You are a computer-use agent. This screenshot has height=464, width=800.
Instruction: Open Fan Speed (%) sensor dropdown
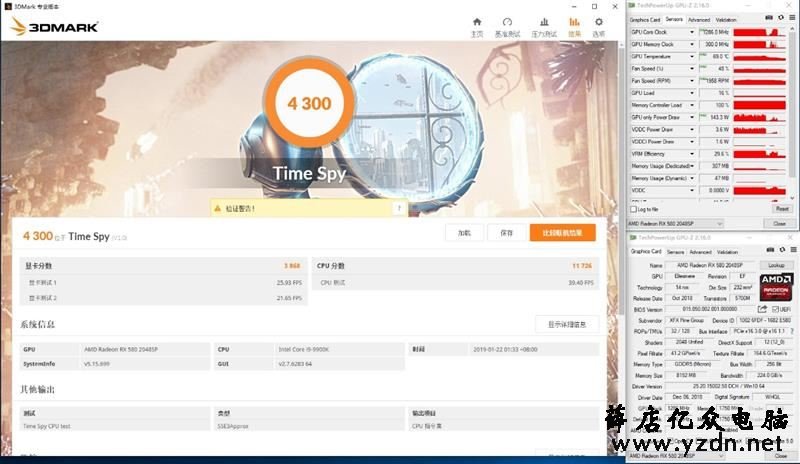[692, 68]
